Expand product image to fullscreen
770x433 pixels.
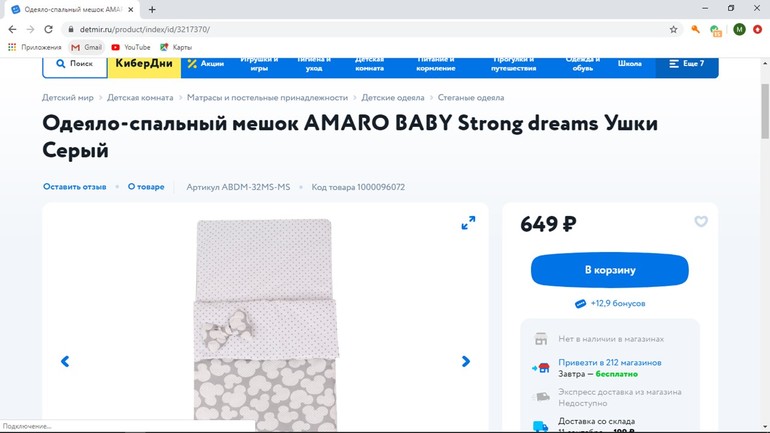coord(468,223)
